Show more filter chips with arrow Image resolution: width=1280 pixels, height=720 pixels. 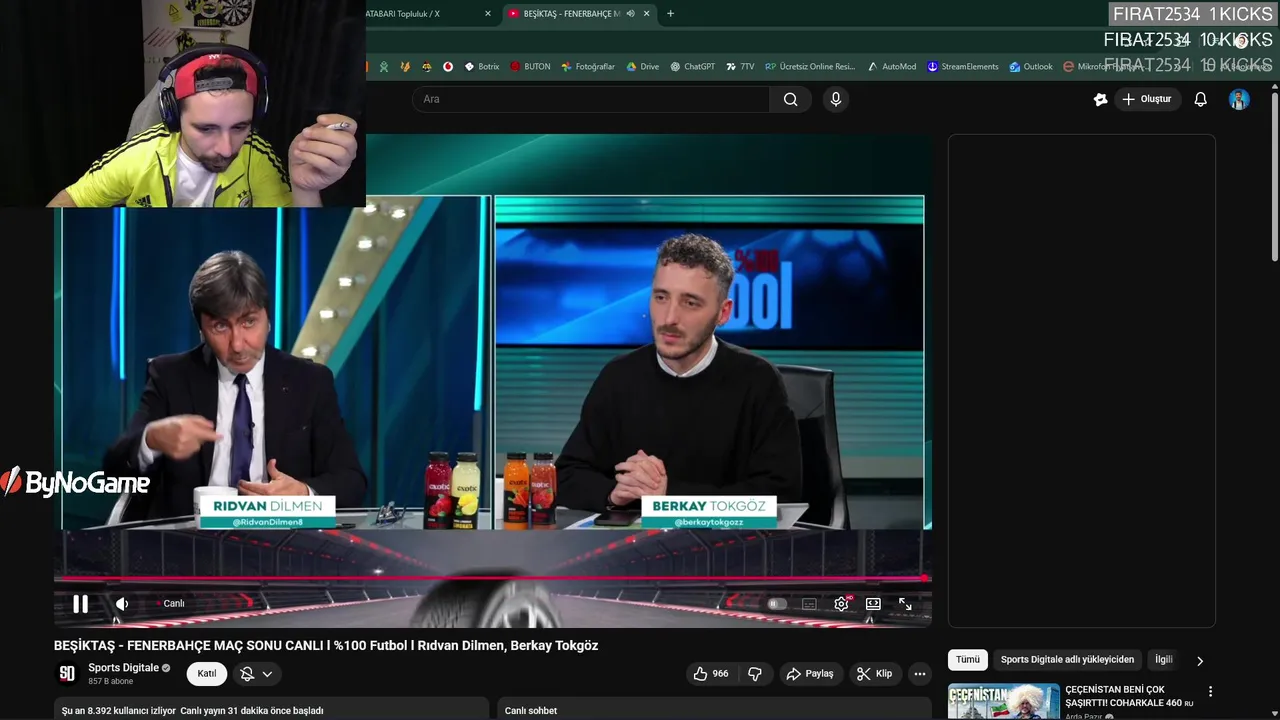tap(1200, 661)
